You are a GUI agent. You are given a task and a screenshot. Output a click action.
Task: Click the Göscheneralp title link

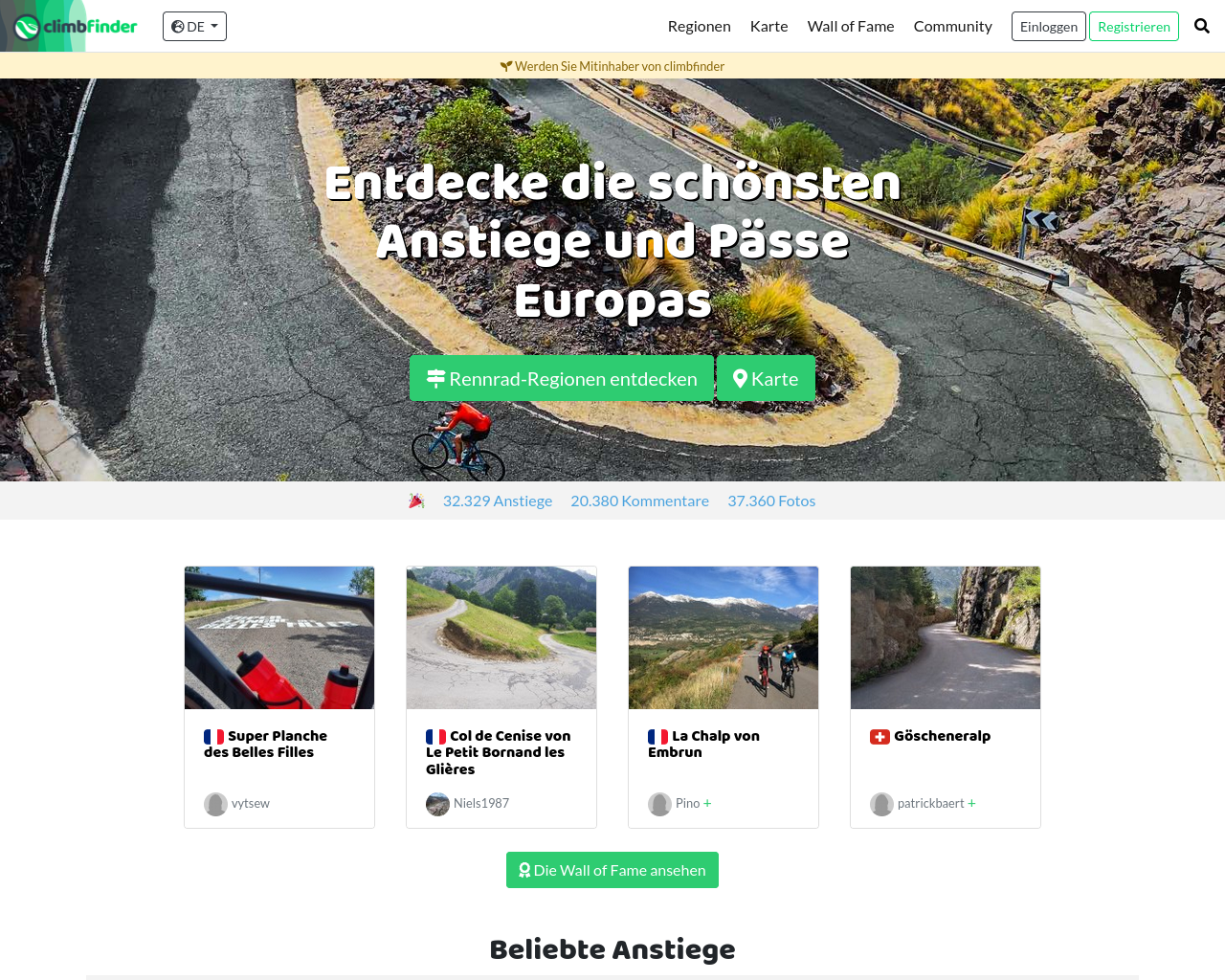click(x=943, y=736)
